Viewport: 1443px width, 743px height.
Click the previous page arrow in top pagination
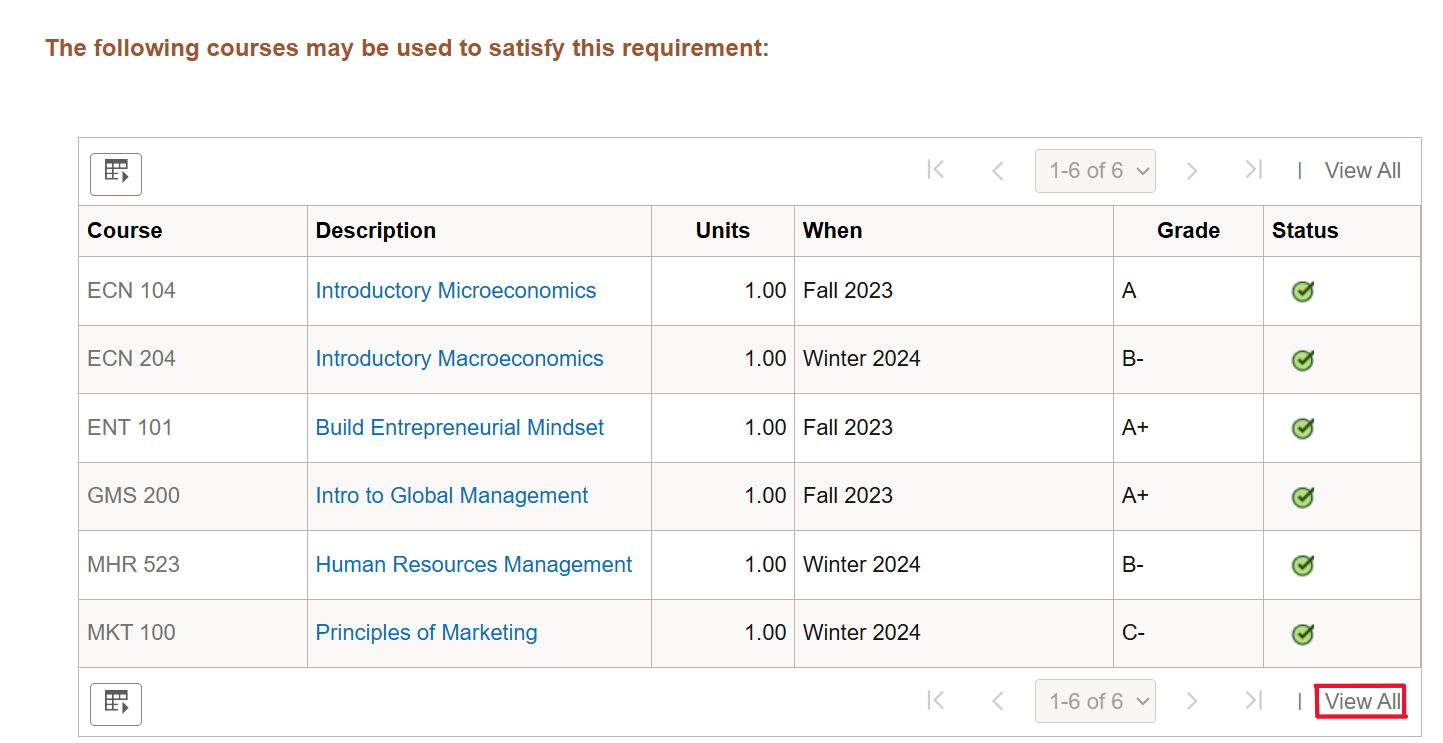coord(997,170)
